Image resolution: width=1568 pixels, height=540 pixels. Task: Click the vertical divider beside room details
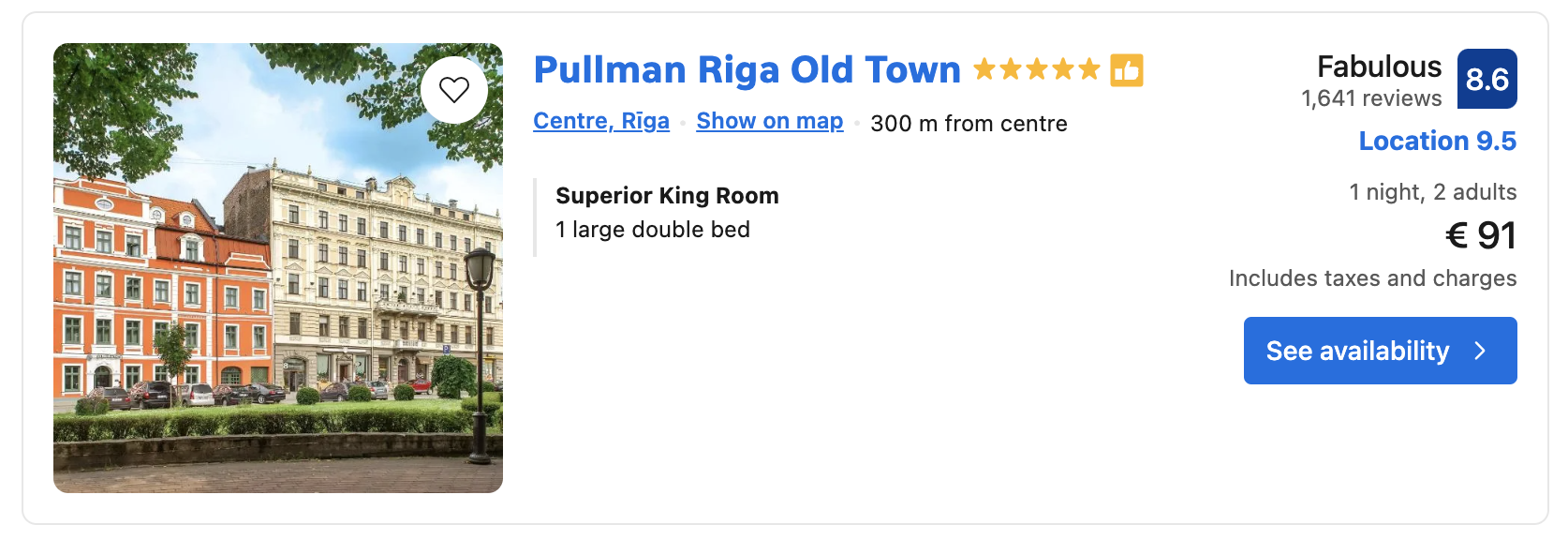pyautogui.click(x=535, y=217)
